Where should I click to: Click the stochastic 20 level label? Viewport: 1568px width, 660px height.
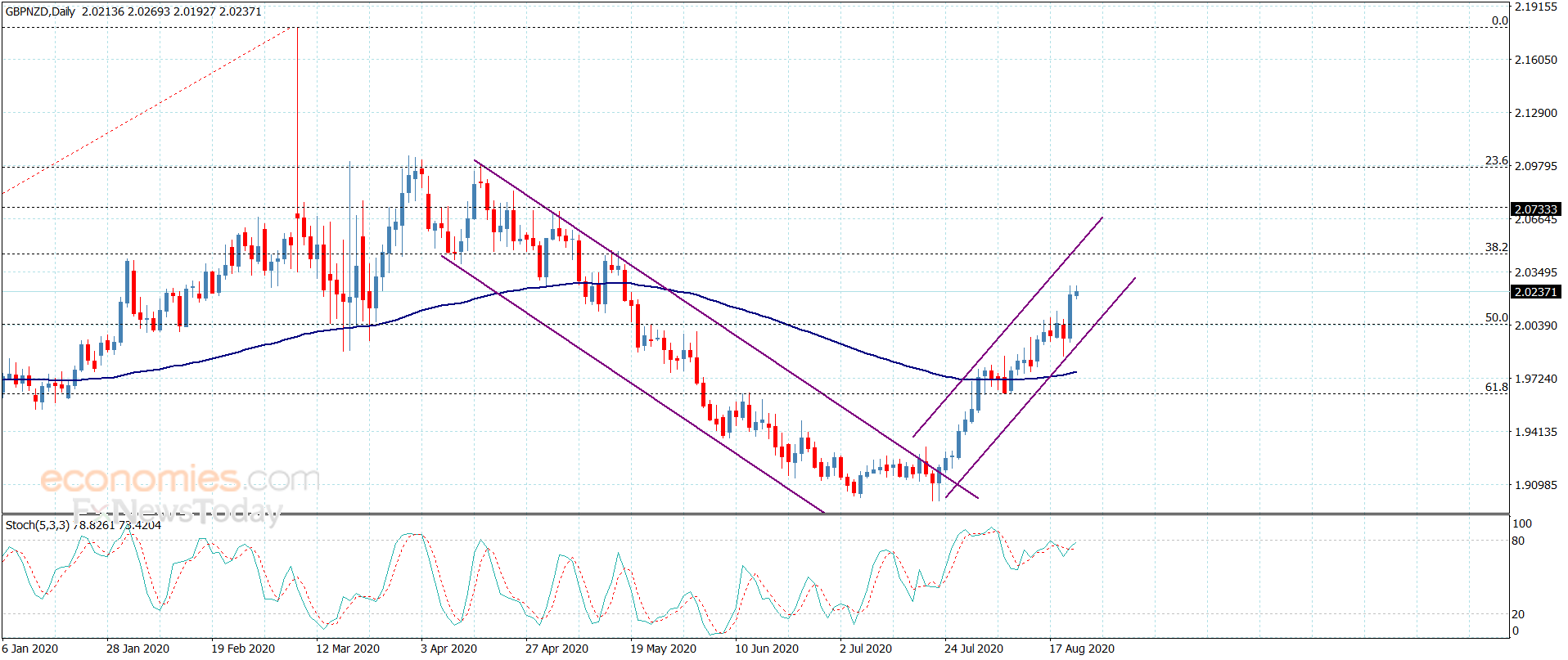click(x=1519, y=614)
